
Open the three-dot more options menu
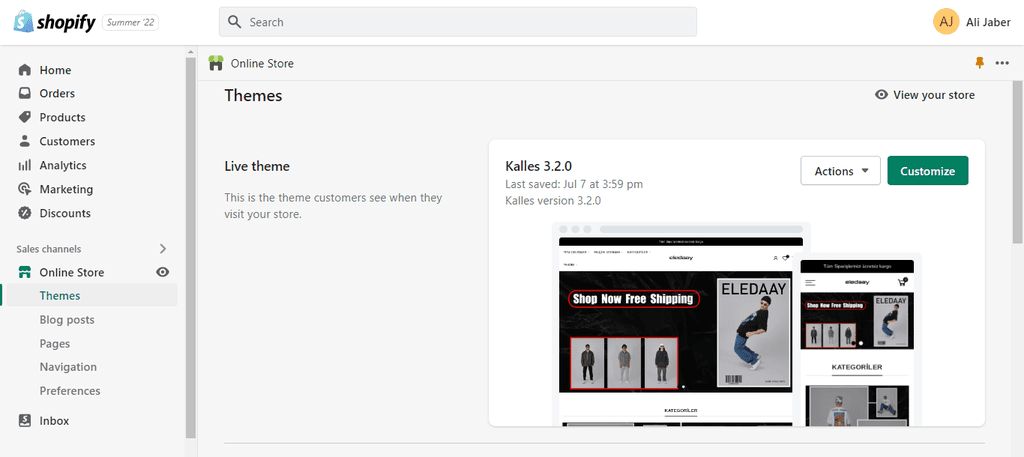coord(1002,63)
